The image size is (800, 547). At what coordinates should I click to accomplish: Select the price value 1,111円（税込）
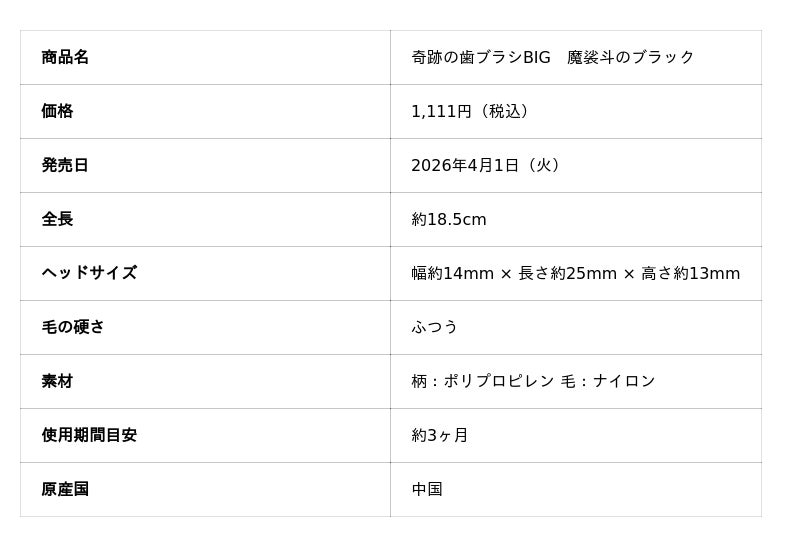click(473, 112)
